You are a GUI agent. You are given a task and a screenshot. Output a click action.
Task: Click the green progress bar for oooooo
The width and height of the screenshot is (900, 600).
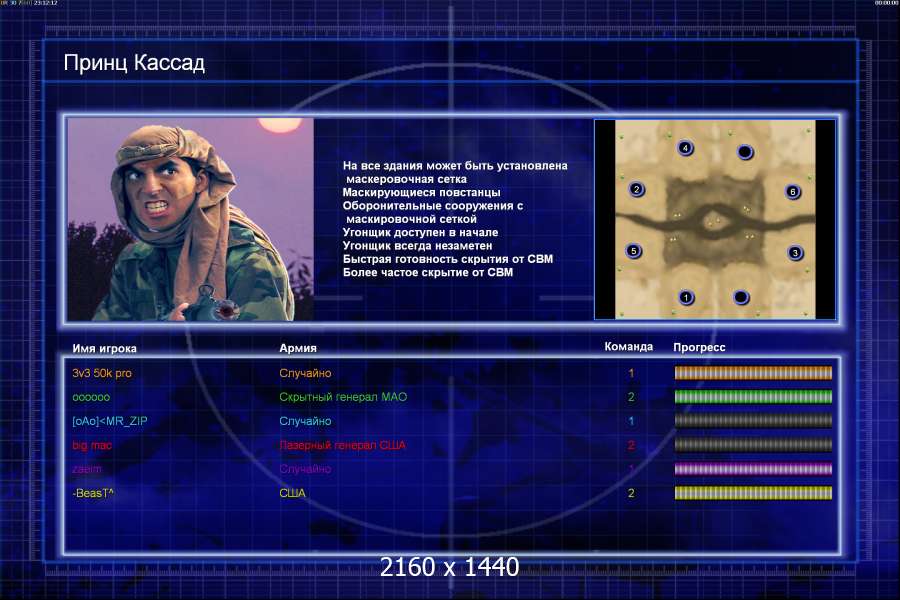tap(753, 397)
